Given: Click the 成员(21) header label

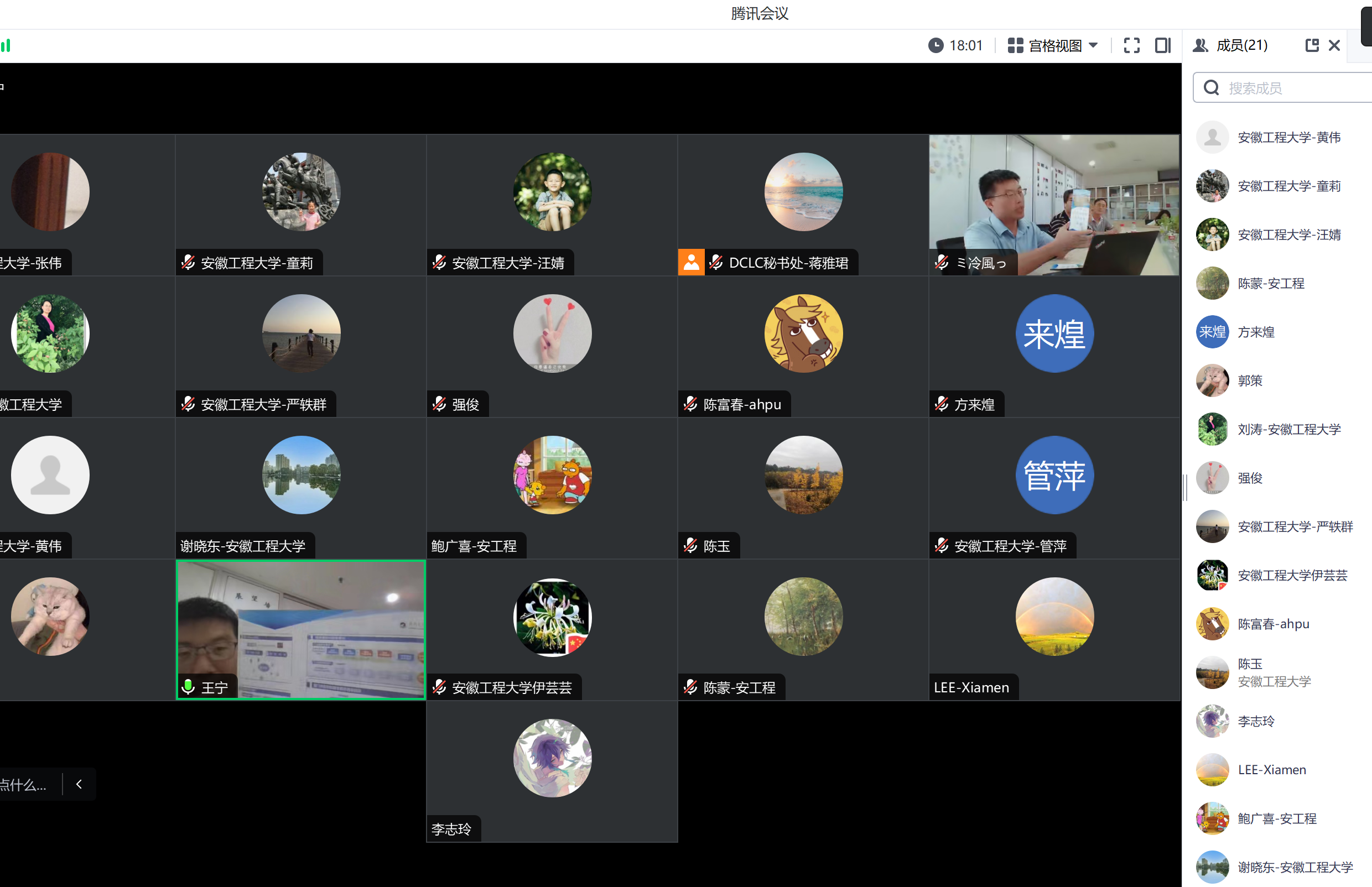Looking at the screenshot, I should [1242, 45].
